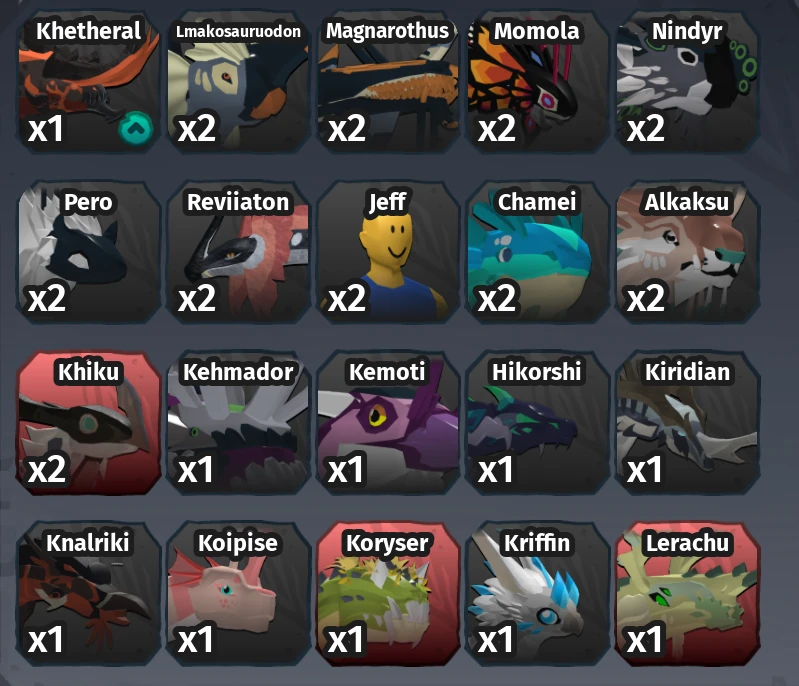Viewport: 799px width, 686px height.
Task: Select the Lmakosauruodon creature card
Action: 238,82
